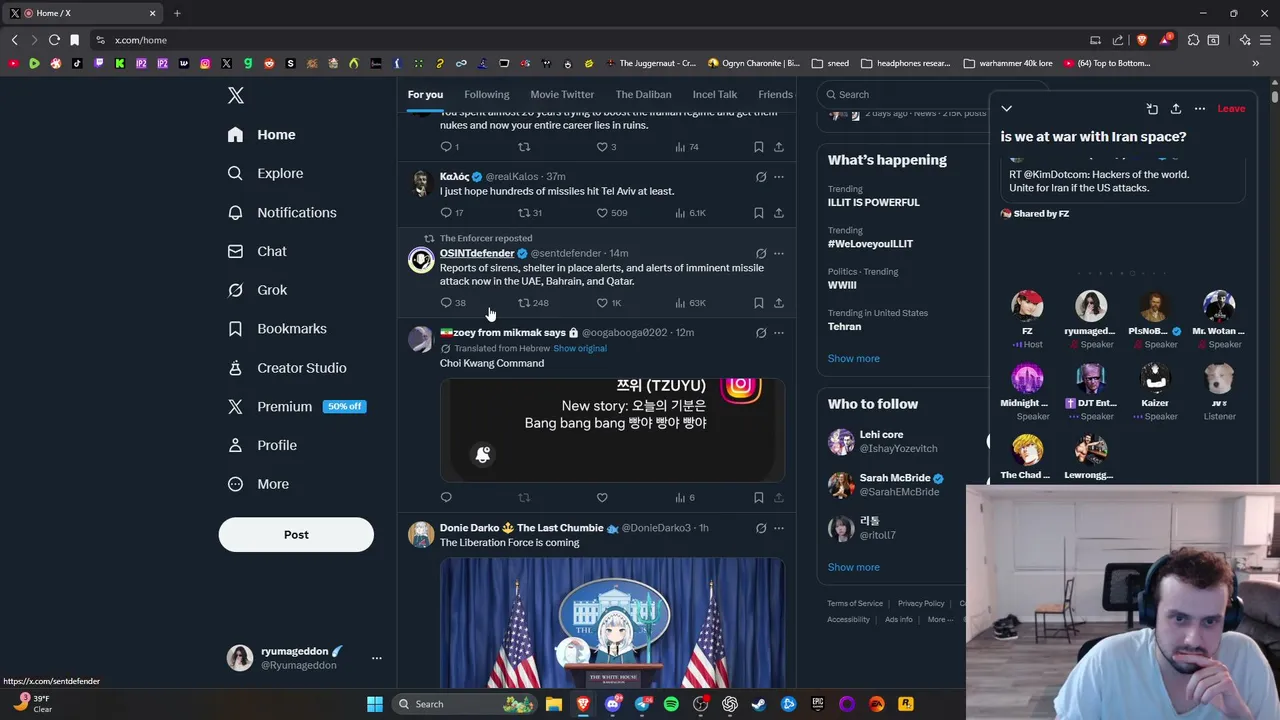Open host FZ avatar in Space
Viewport: 1280px width, 720px height.
point(1027,306)
